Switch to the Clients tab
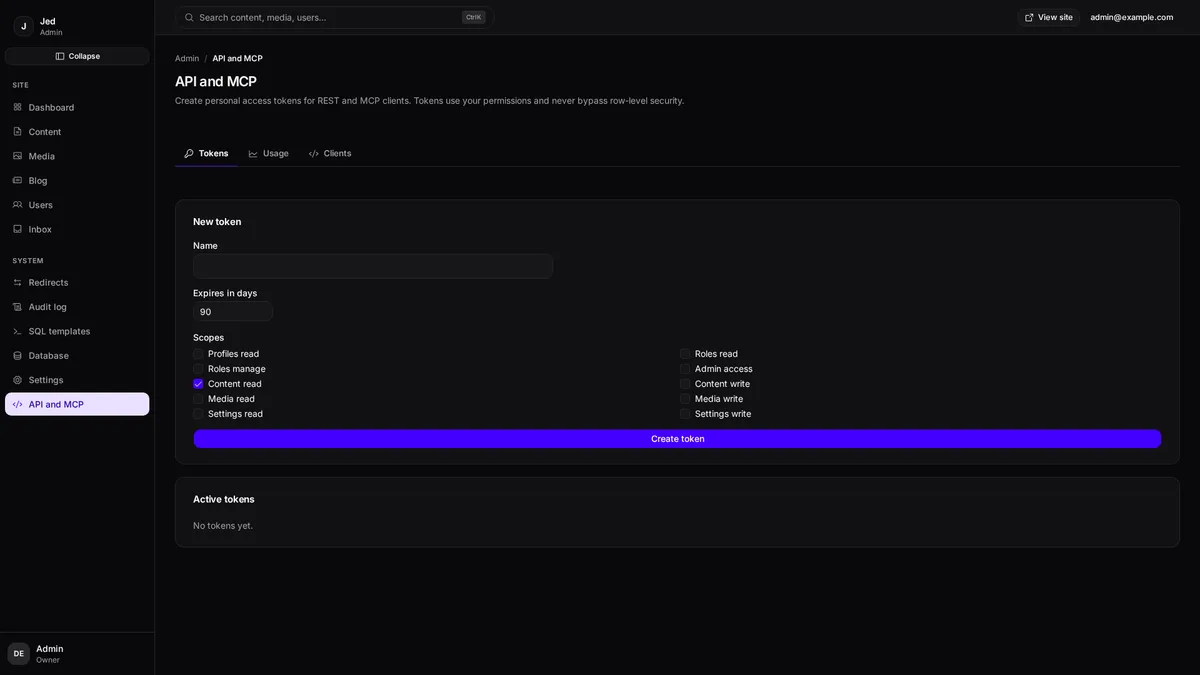This screenshot has height=675, width=1200. click(330, 153)
